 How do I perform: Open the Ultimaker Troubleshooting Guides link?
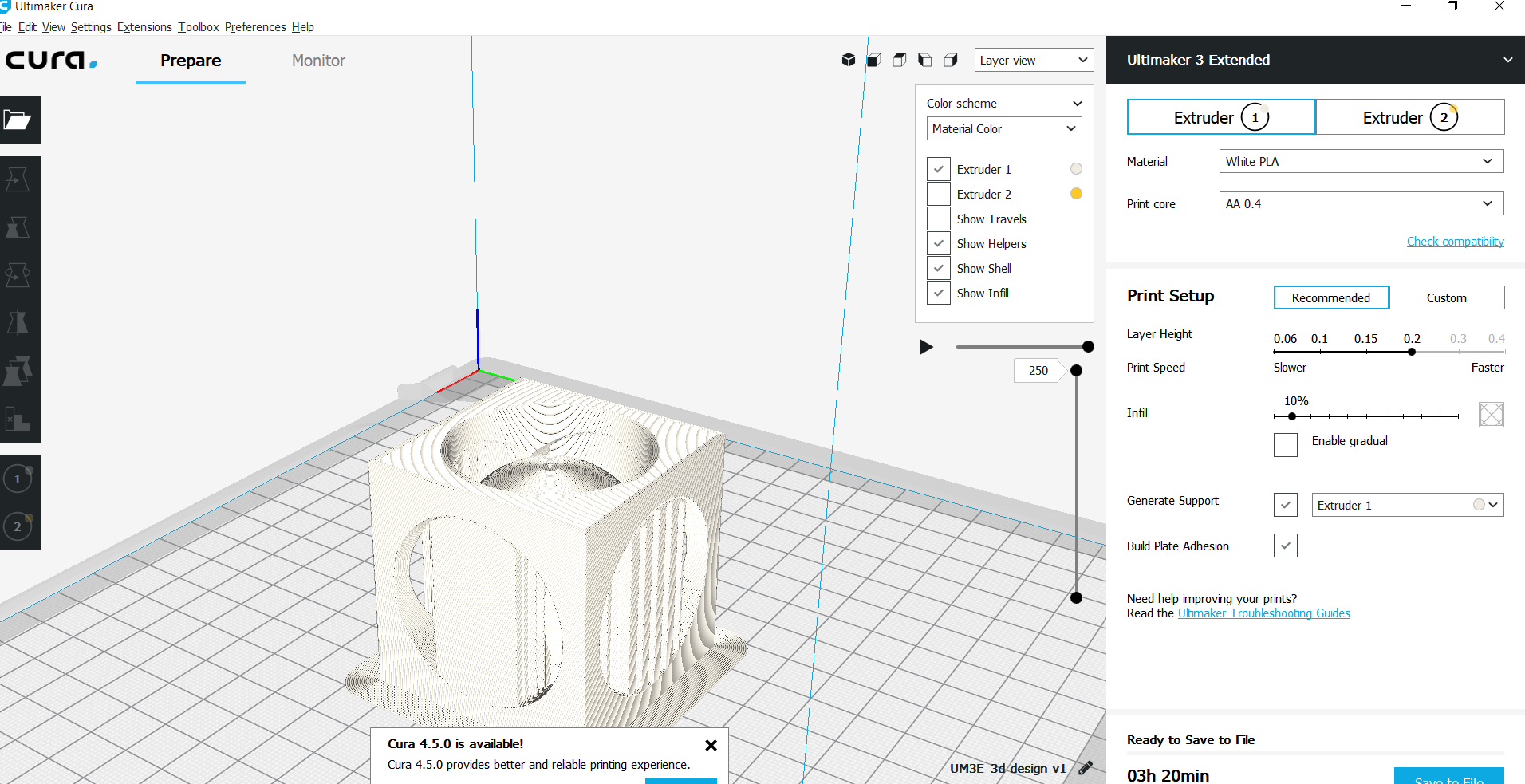click(1264, 613)
